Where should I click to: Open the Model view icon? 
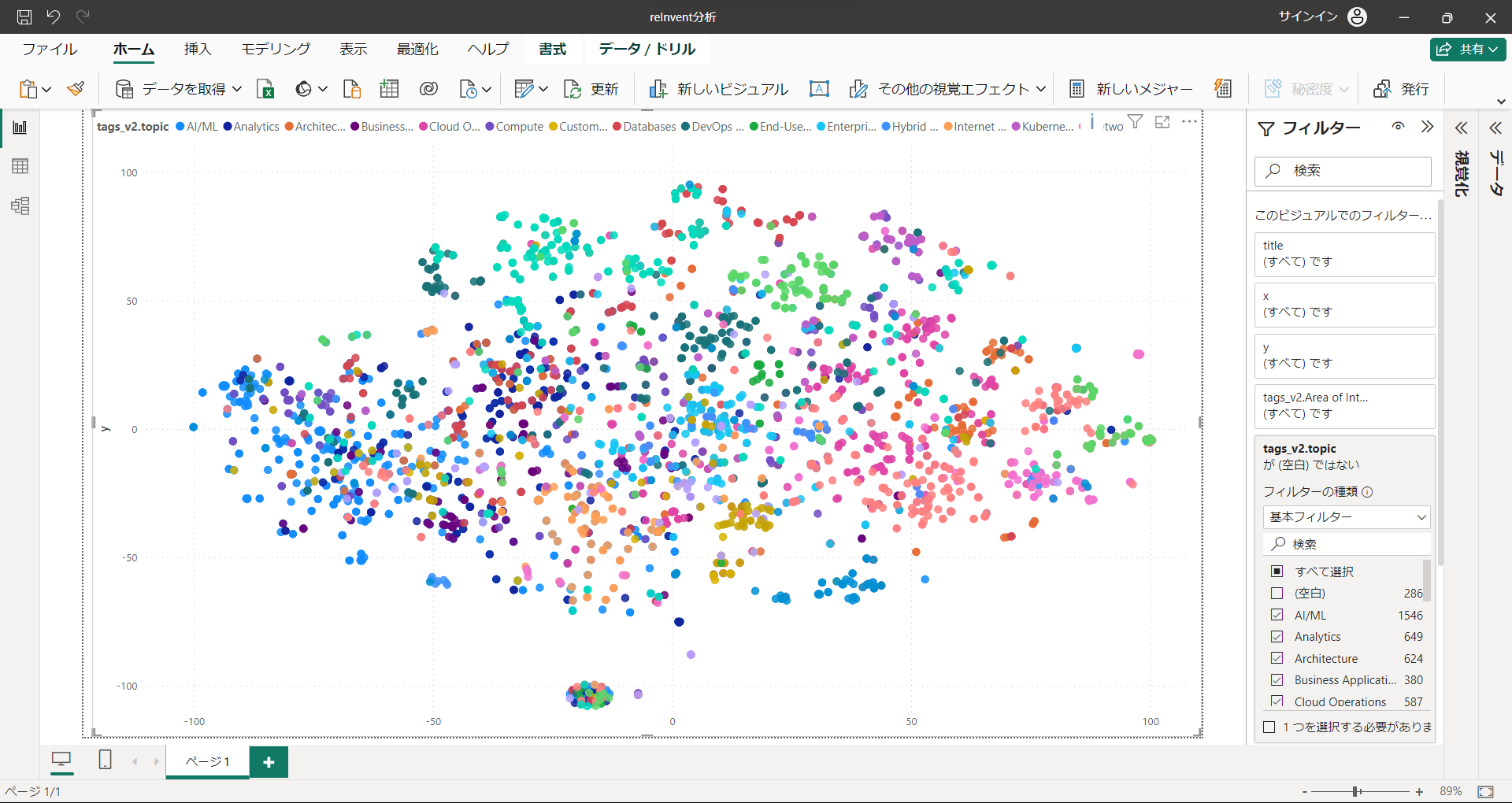20,206
